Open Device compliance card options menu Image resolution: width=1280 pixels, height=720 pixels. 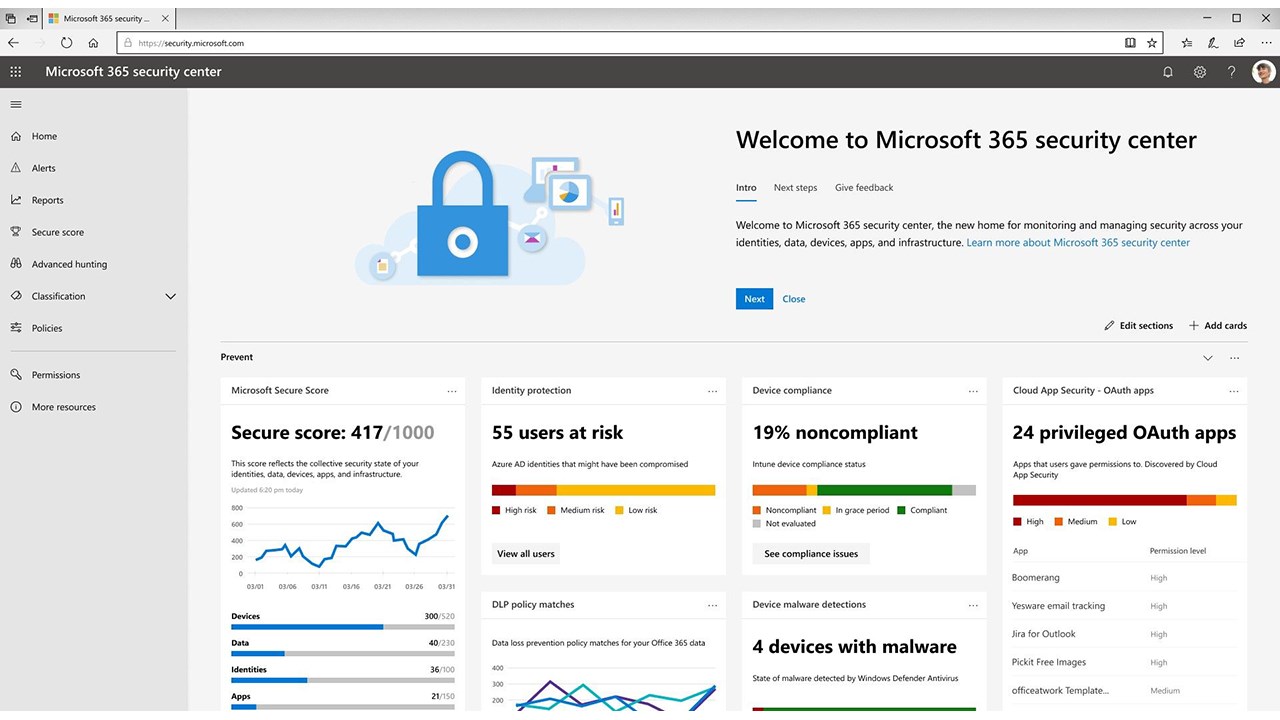[973, 391]
